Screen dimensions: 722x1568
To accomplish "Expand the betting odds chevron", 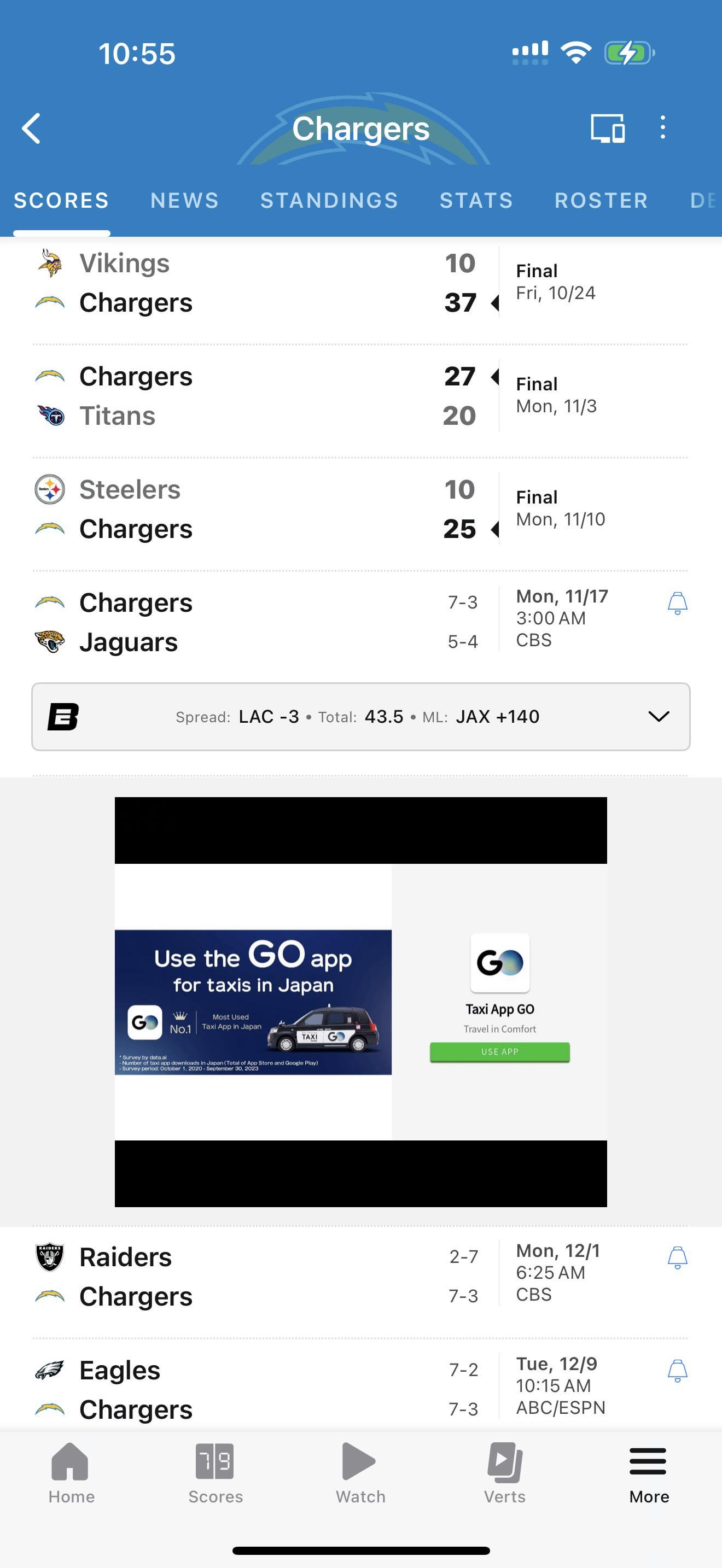I will pyautogui.click(x=658, y=716).
